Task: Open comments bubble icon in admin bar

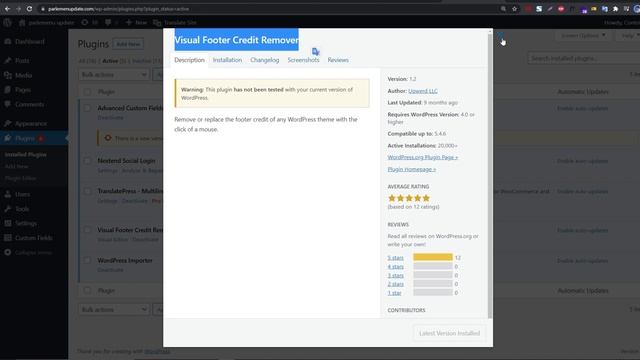Action: (x=108, y=22)
